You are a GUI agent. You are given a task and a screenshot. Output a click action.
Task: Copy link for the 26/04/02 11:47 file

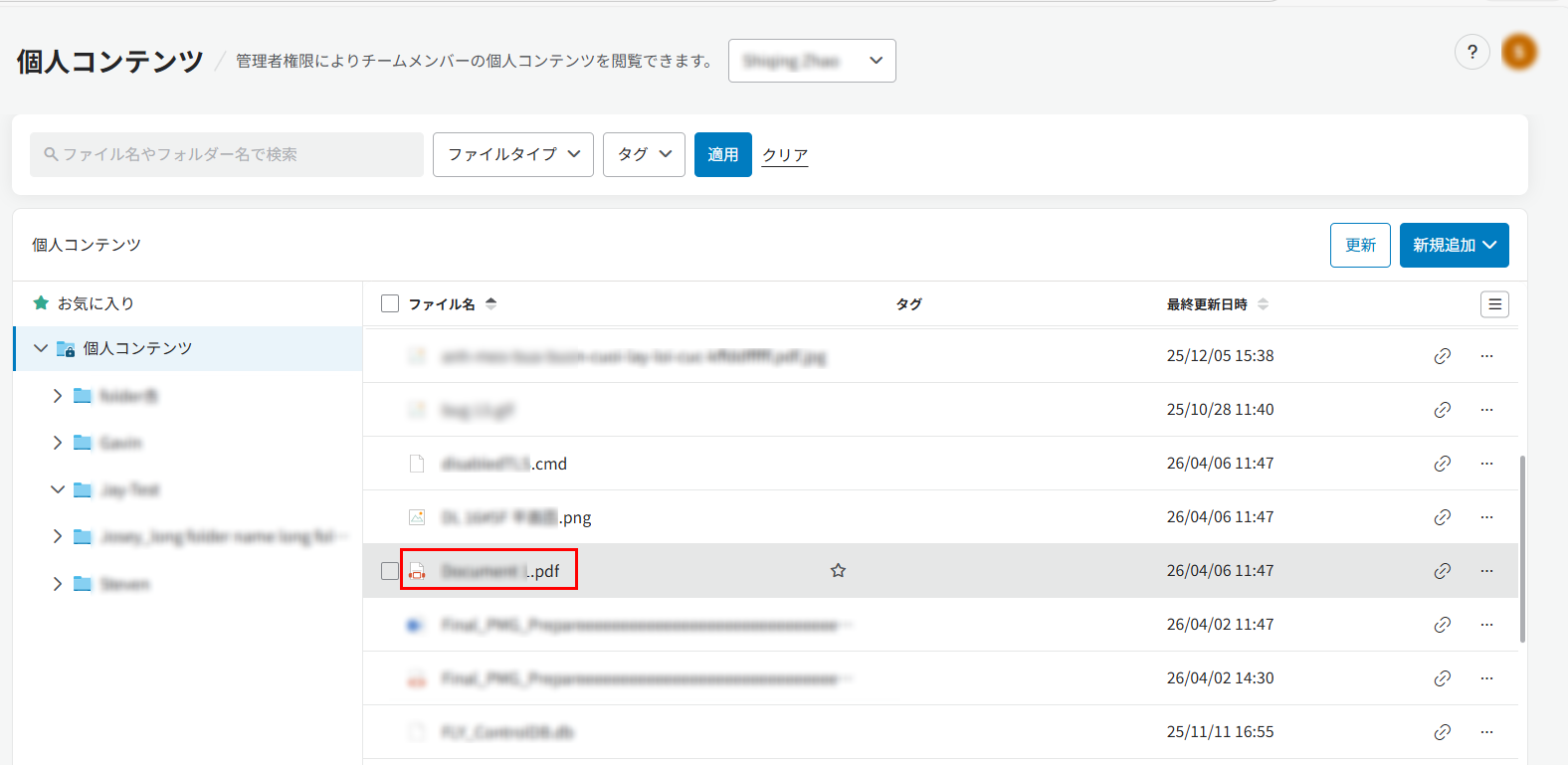[x=1442, y=625]
